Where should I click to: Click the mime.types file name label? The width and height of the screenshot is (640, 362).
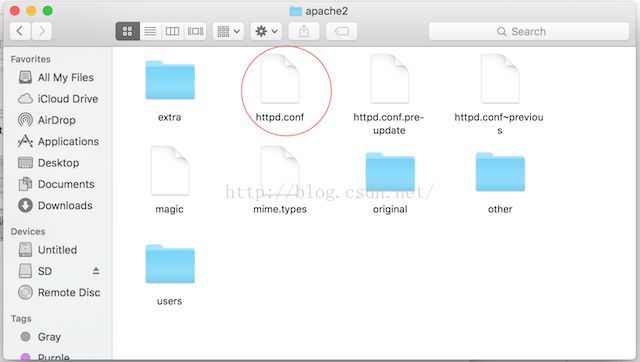[x=280, y=209]
